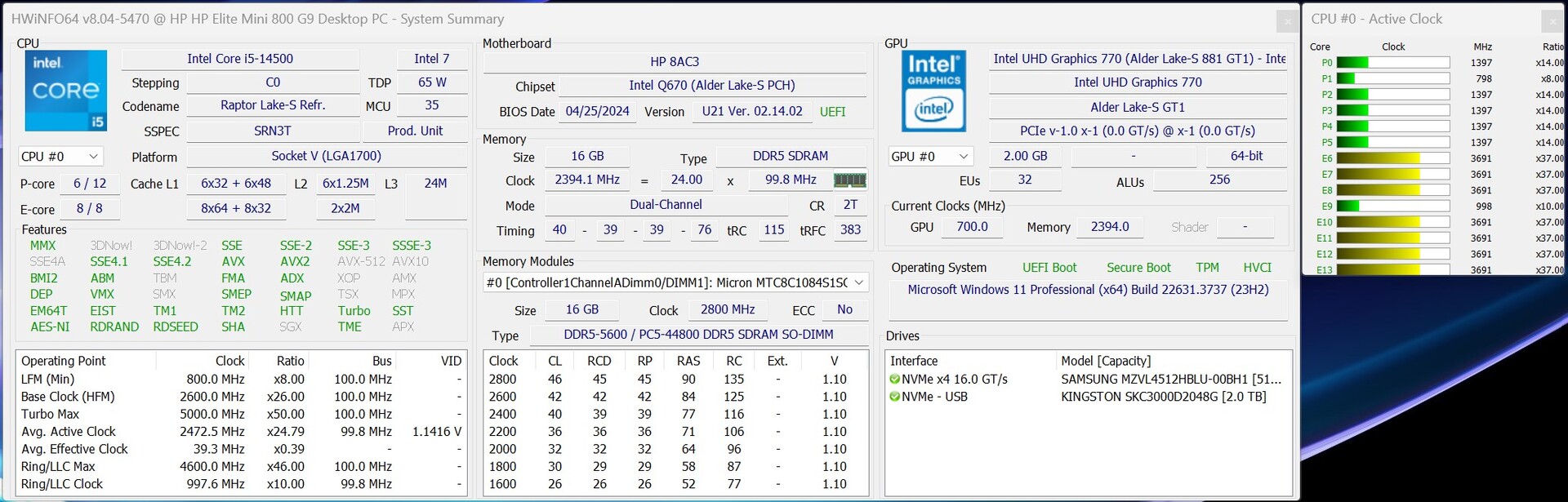Click the PCIe v-1.0 x-1 GPU bus field
Image resolution: width=1568 pixels, height=502 pixels.
coord(1138,131)
